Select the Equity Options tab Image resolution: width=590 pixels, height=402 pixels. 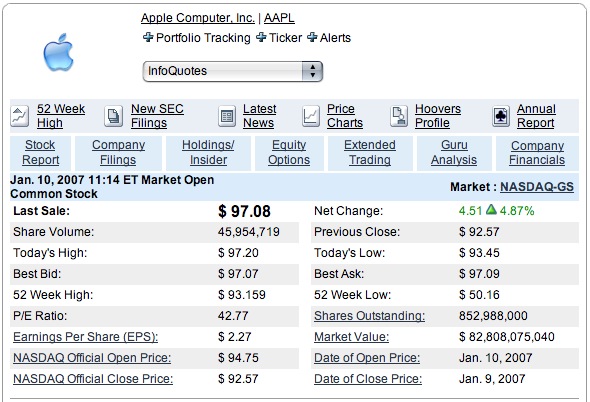[289, 152]
